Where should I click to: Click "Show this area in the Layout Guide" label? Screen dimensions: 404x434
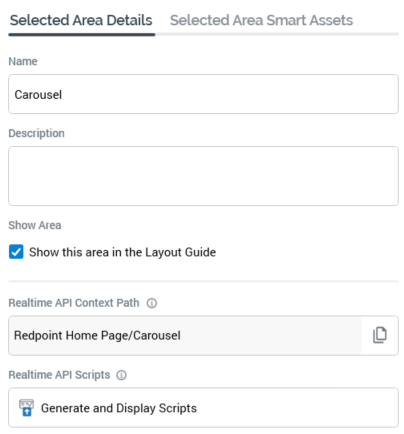click(122, 252)
